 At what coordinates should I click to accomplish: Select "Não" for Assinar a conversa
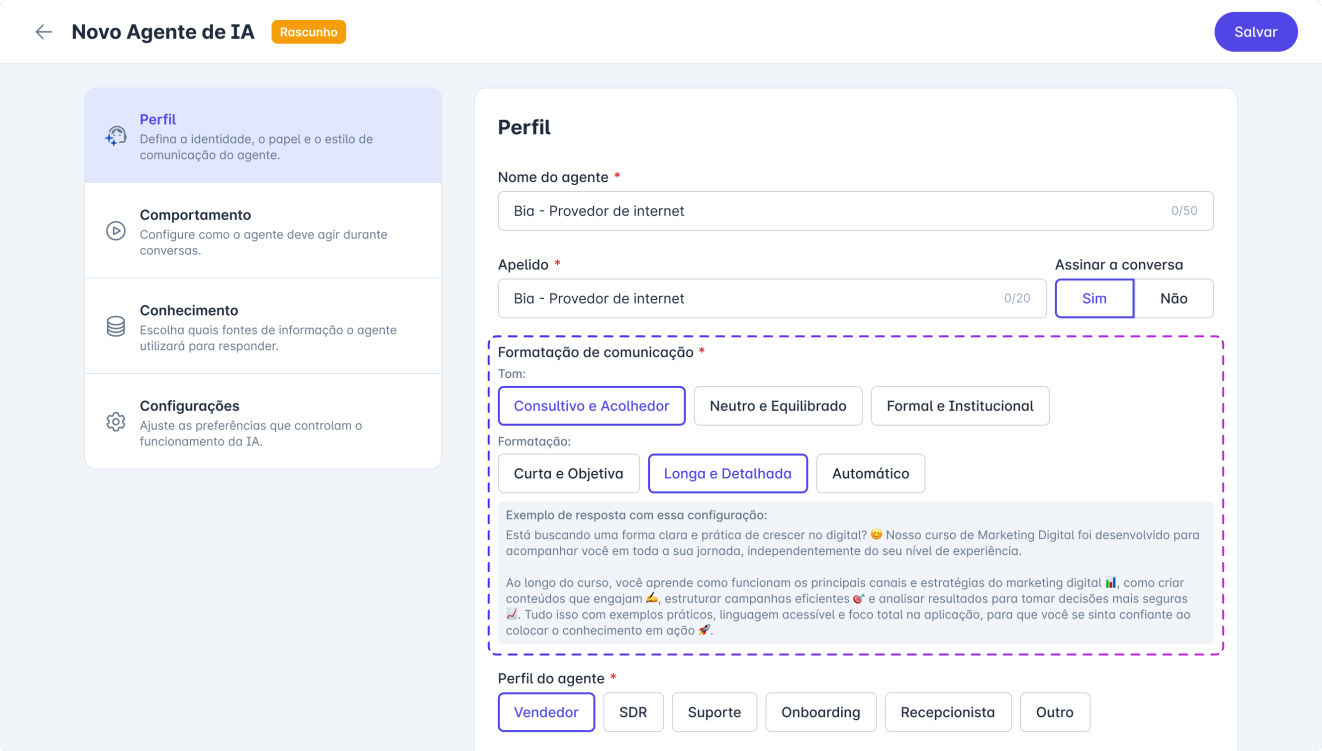click(x=1173, y=298)
